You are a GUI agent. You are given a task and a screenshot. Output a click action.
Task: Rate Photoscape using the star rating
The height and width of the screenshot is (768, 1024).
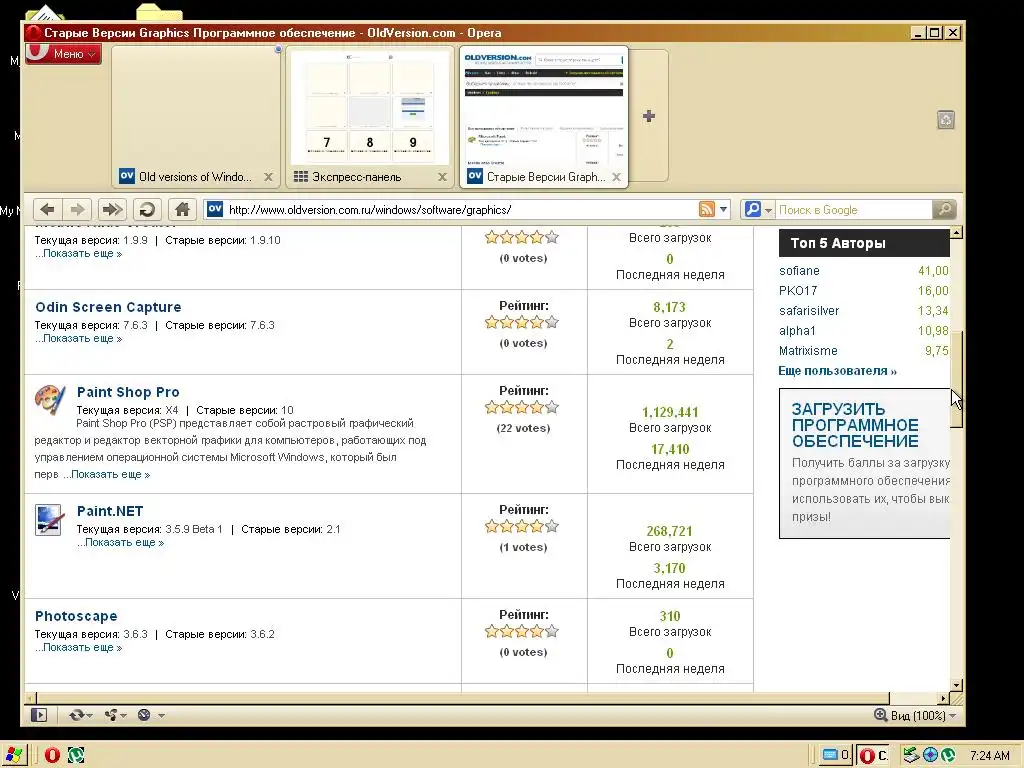pos(522,632)
